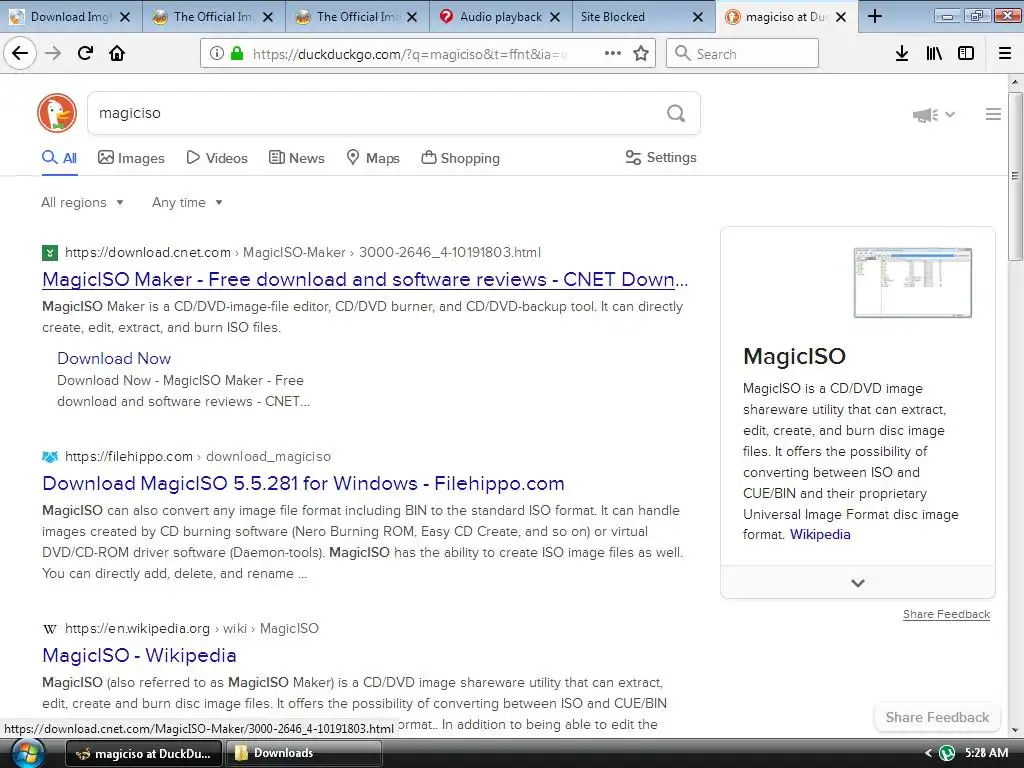Switch to the Images search tab

point(131,158)
